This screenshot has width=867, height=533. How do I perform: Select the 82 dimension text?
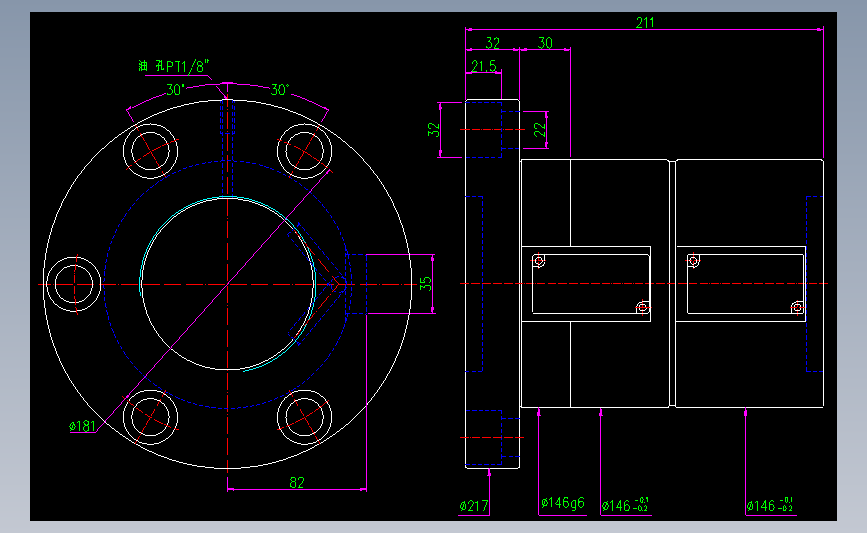(297, 483)
